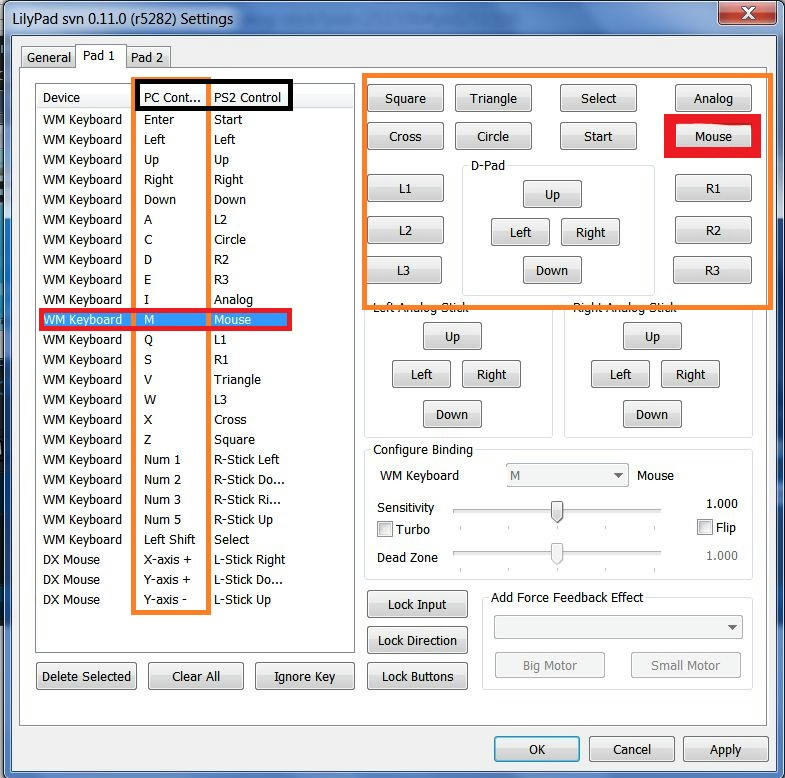Click the Lock Buttons button
The image size is (785, 778).
[417, 676]
